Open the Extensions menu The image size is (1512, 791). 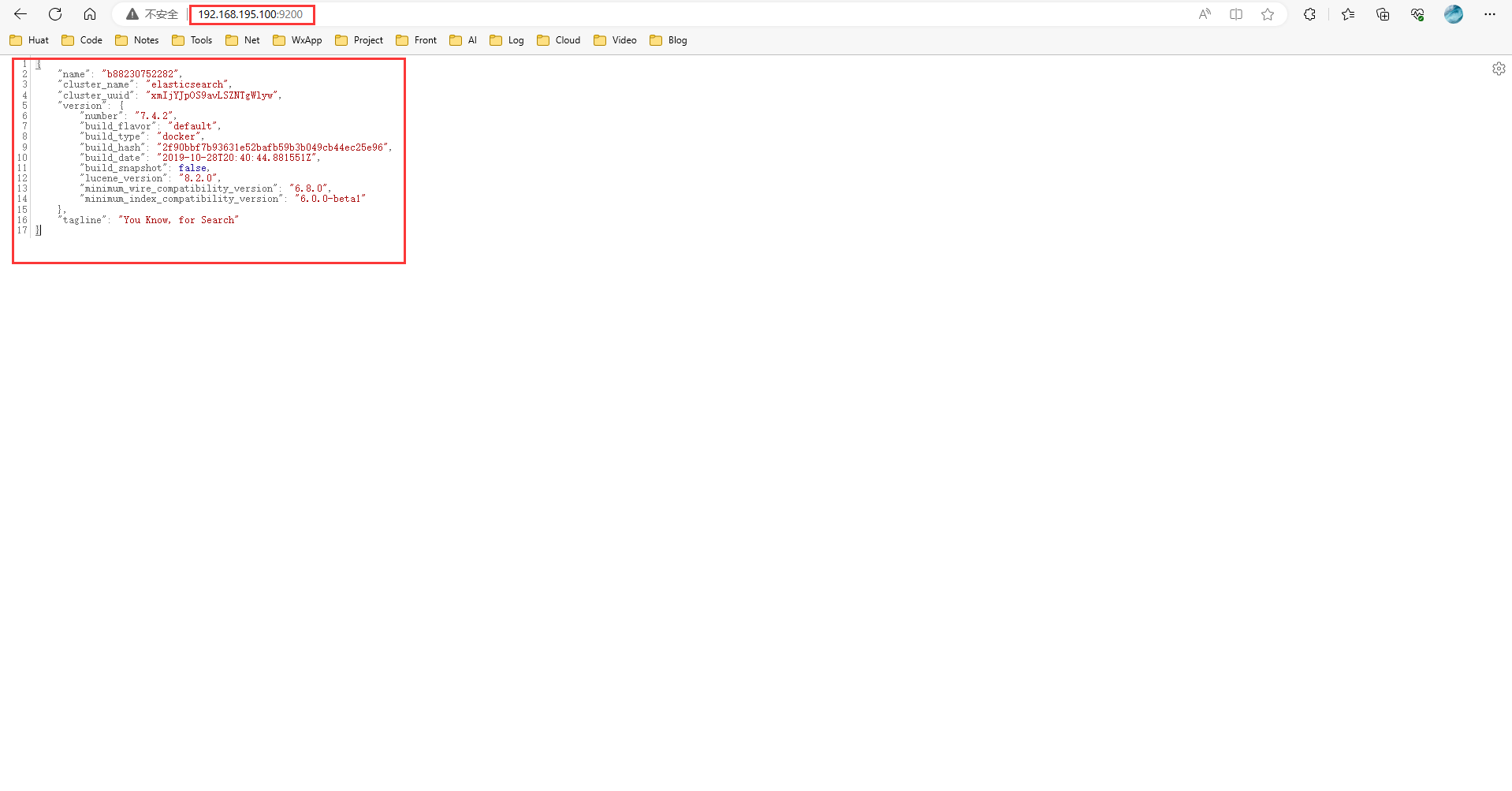1309,14
